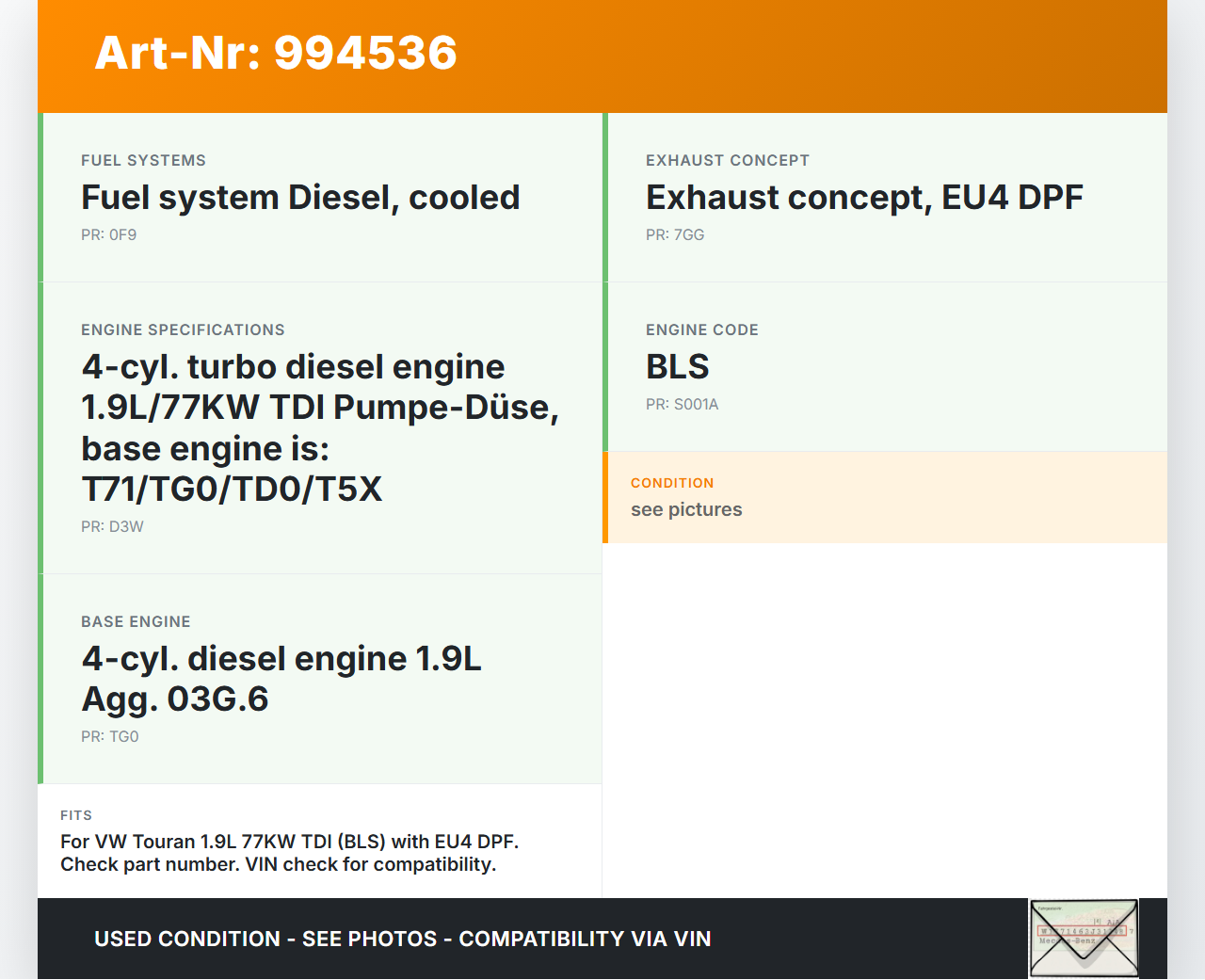The height and width of the screenshot is (980, 1205).
Task: Select the 4-cyl. turbo diesel engine description
Action: pos(320,427)
